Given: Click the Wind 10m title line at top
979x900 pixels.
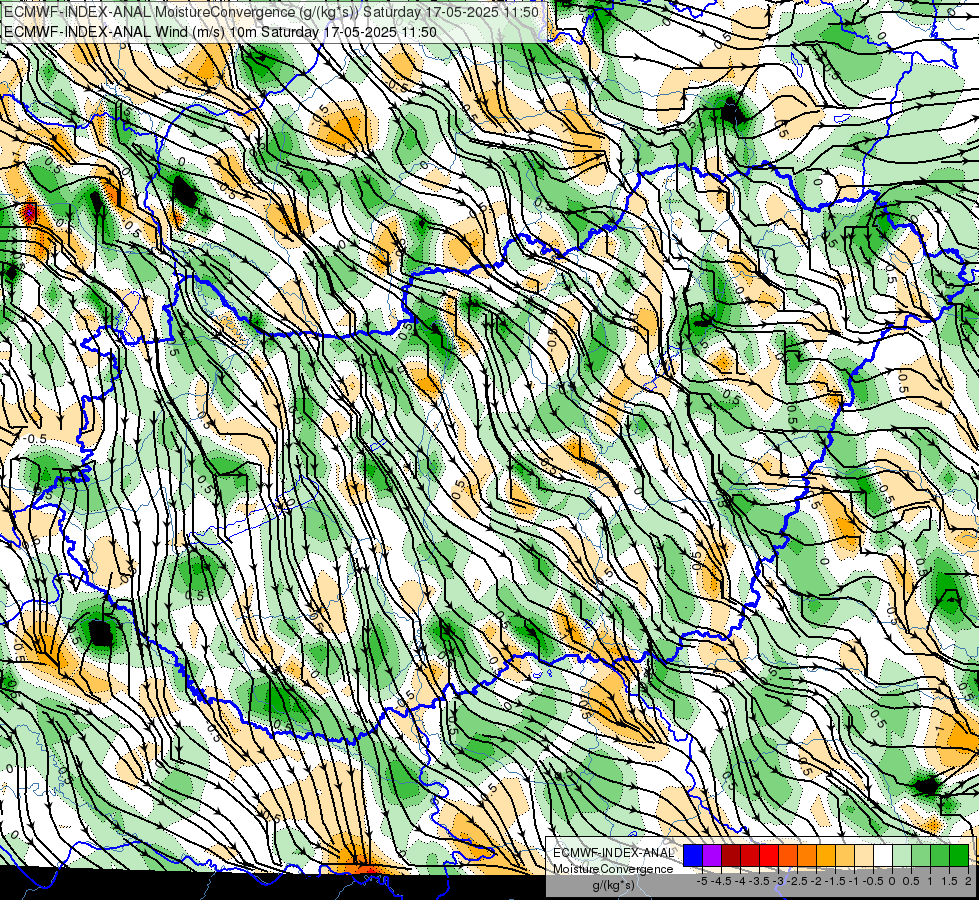Looking at the screenshot, I should click(220, 32).
